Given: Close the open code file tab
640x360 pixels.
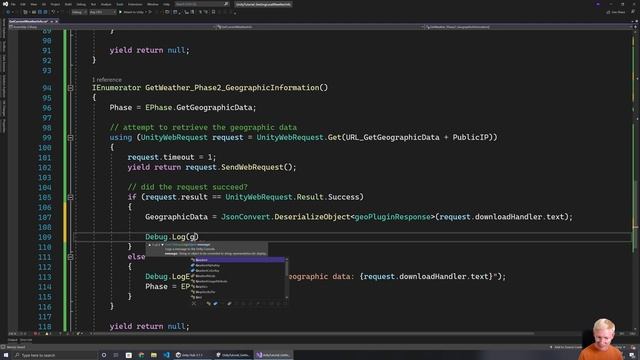Looking at the screenshot, I should click(57, 21).
